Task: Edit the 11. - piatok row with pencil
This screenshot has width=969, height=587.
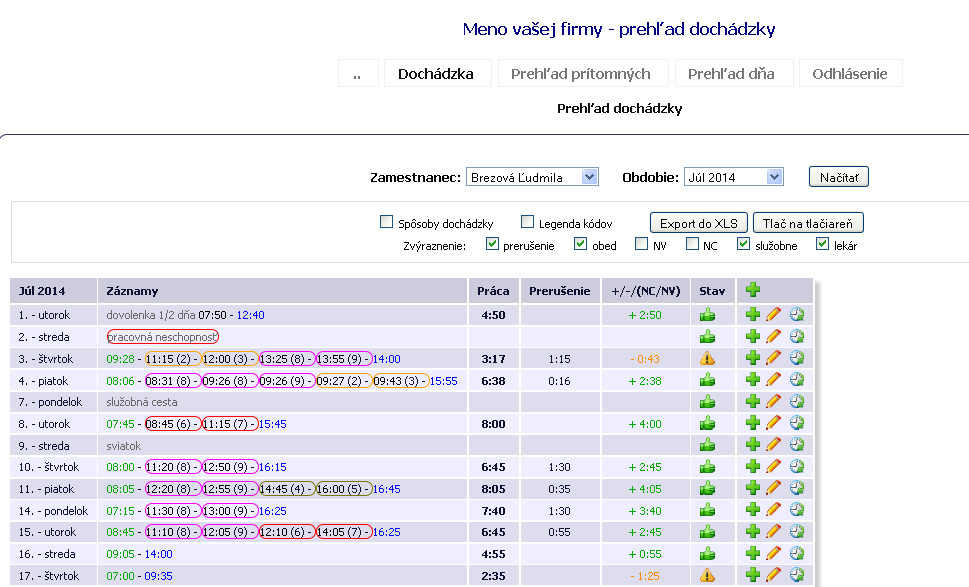Action: coord(773,488)
